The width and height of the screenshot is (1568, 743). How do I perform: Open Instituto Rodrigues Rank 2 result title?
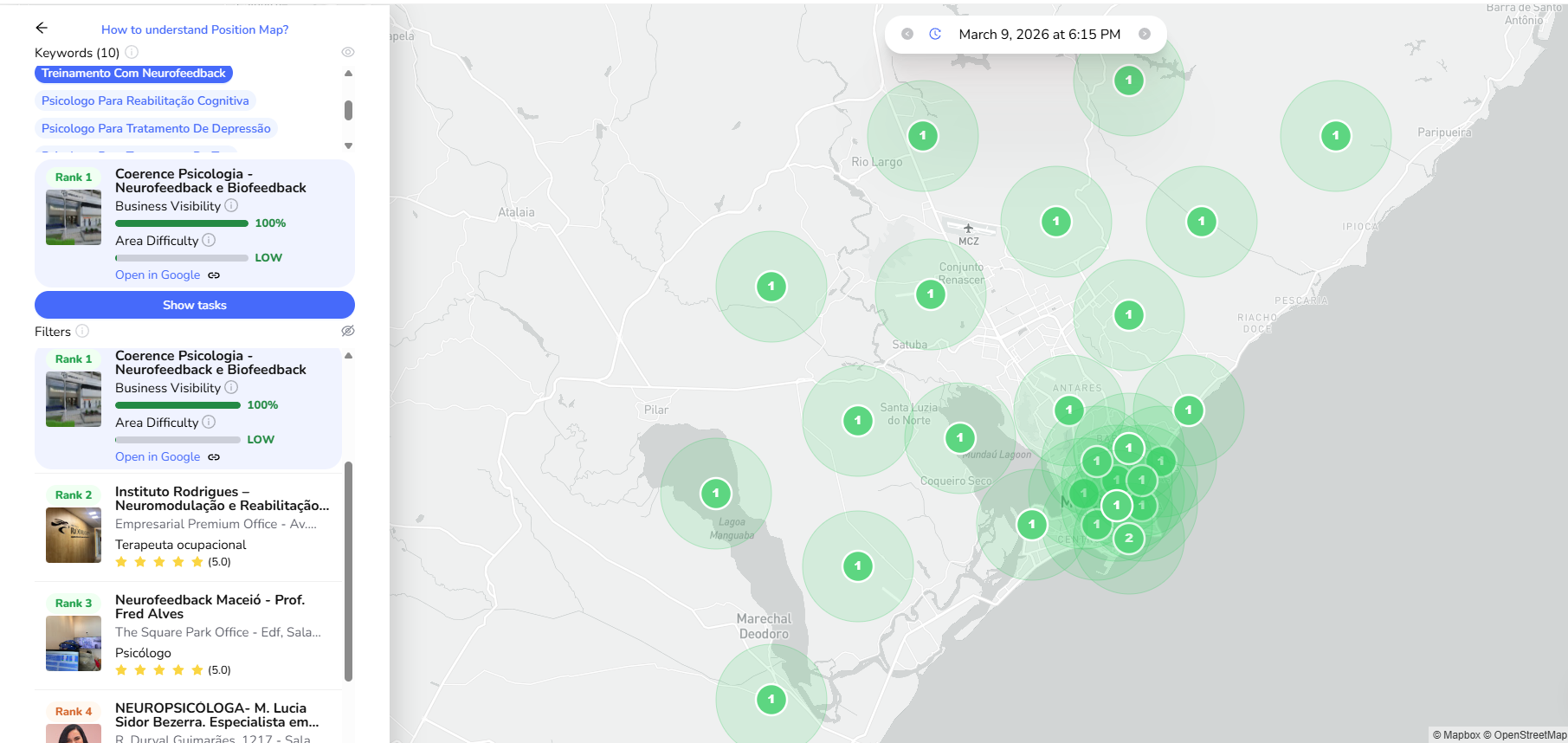[x=222, y=499]
